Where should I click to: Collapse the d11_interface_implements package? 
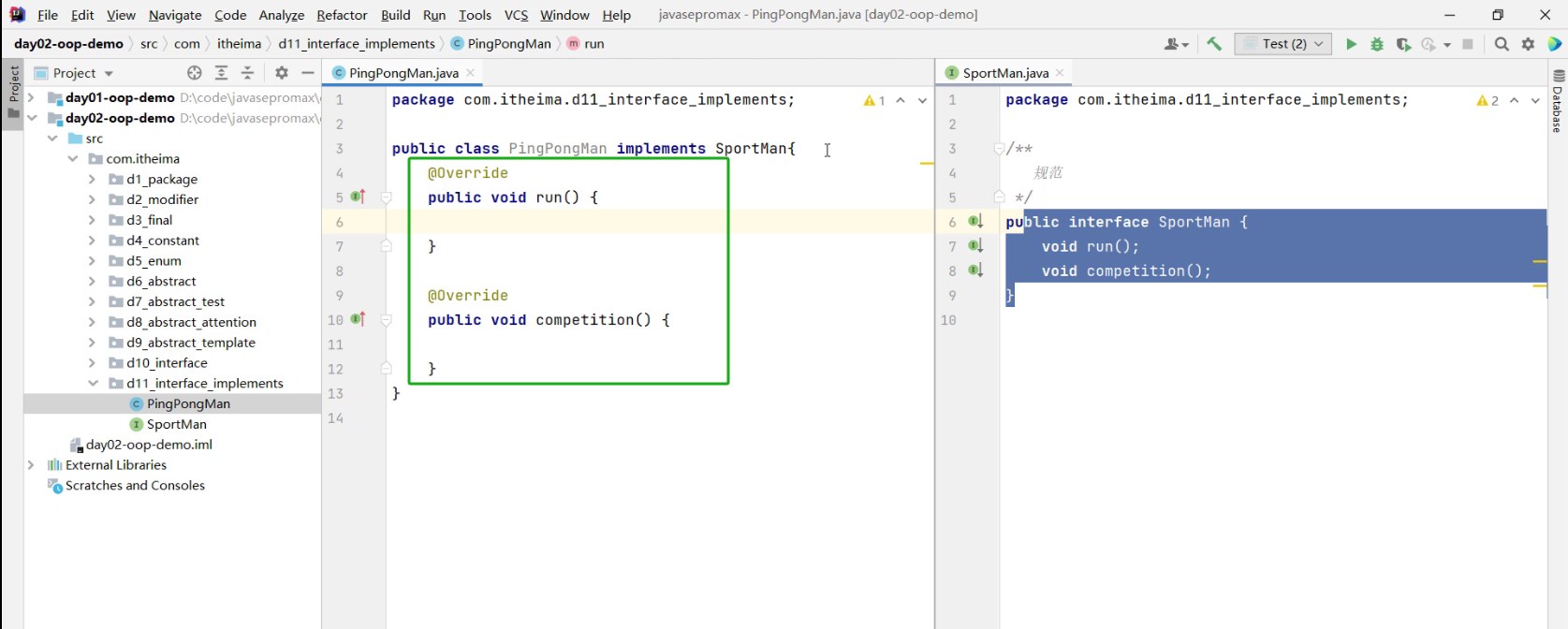pos(93,383)
